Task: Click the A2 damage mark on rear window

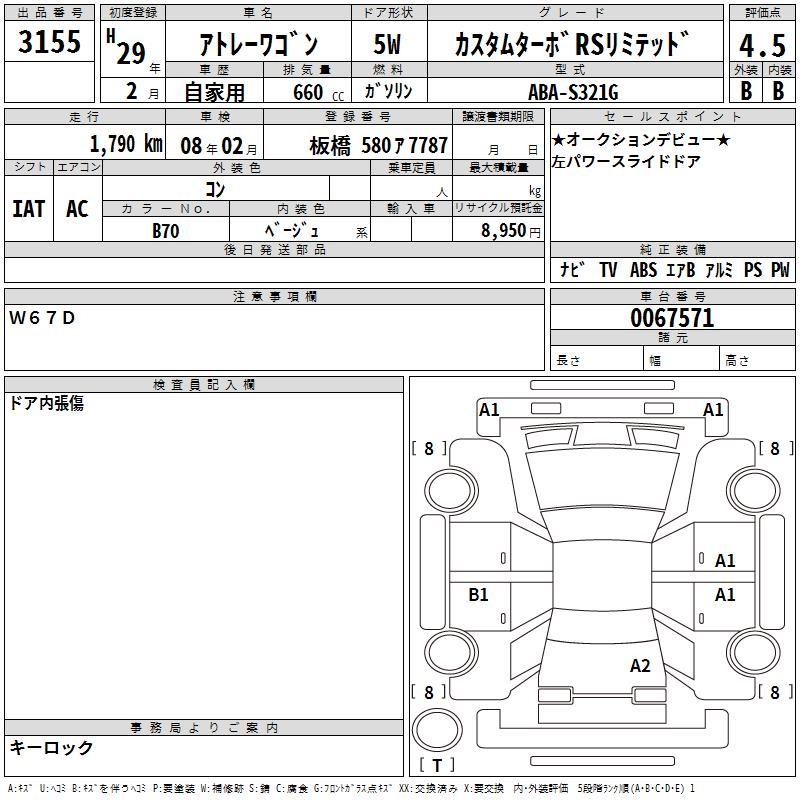Action: click(640, 666)
